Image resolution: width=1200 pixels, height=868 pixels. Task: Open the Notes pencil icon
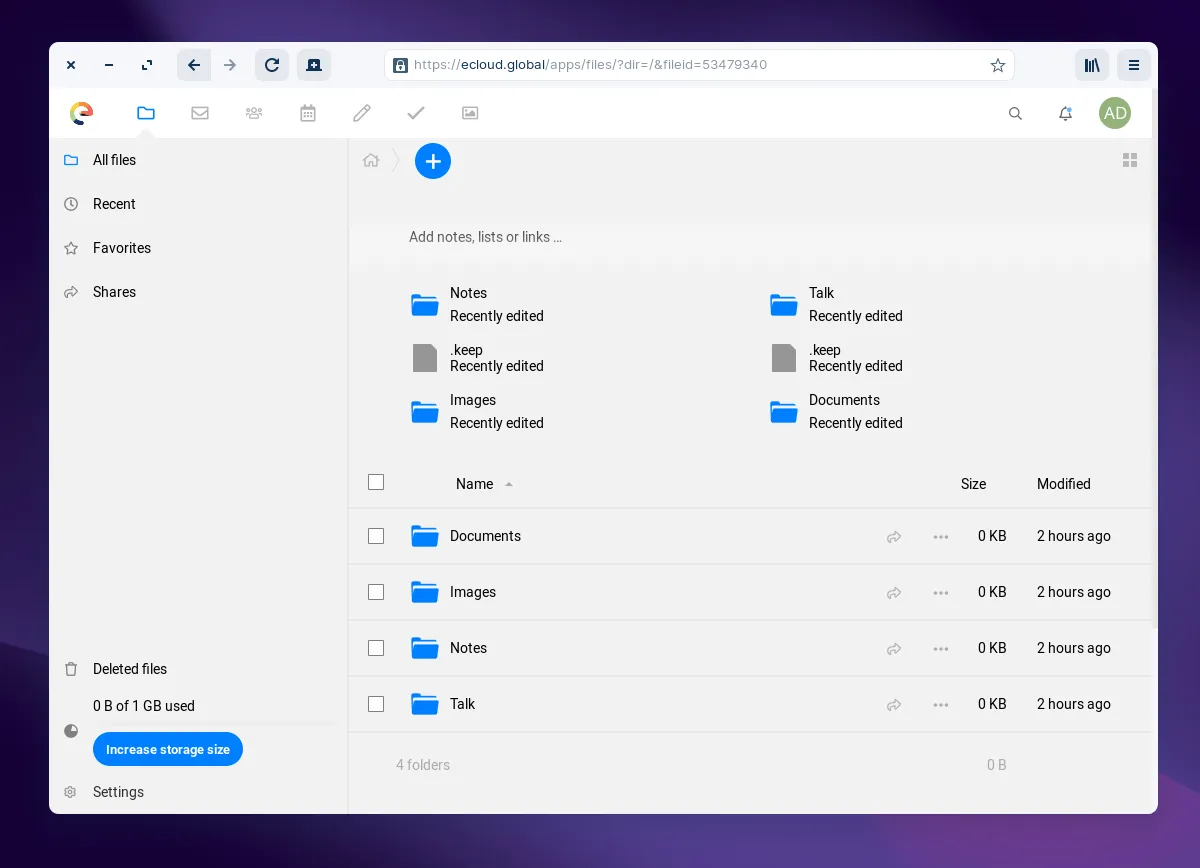pos(362,113)
